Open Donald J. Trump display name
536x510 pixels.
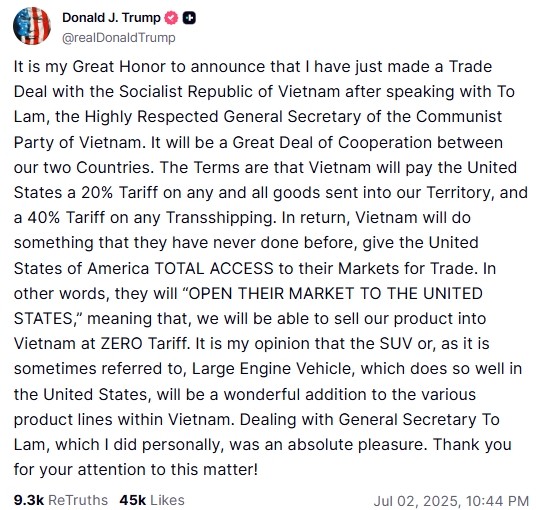[x=111, y=17]
